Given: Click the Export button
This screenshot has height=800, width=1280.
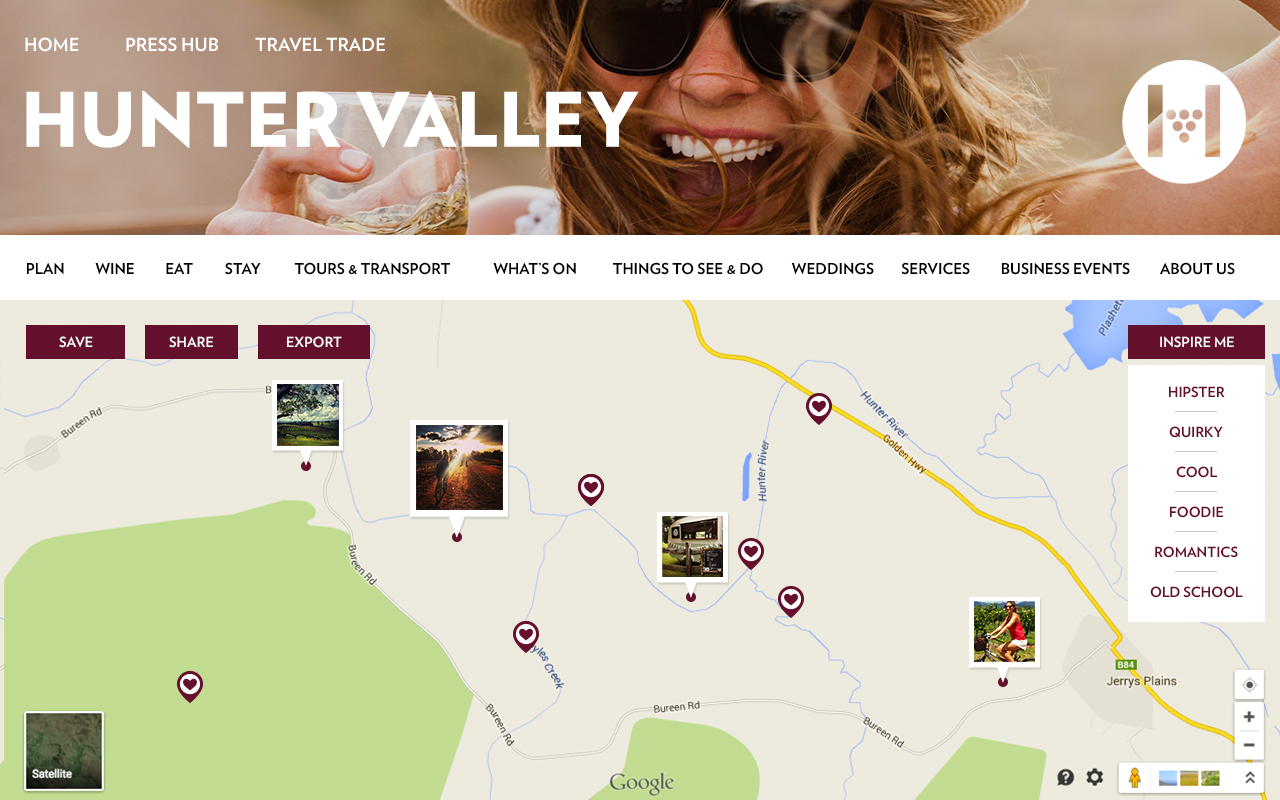Looking at the screenshot, I should click(x=314, y=342).
